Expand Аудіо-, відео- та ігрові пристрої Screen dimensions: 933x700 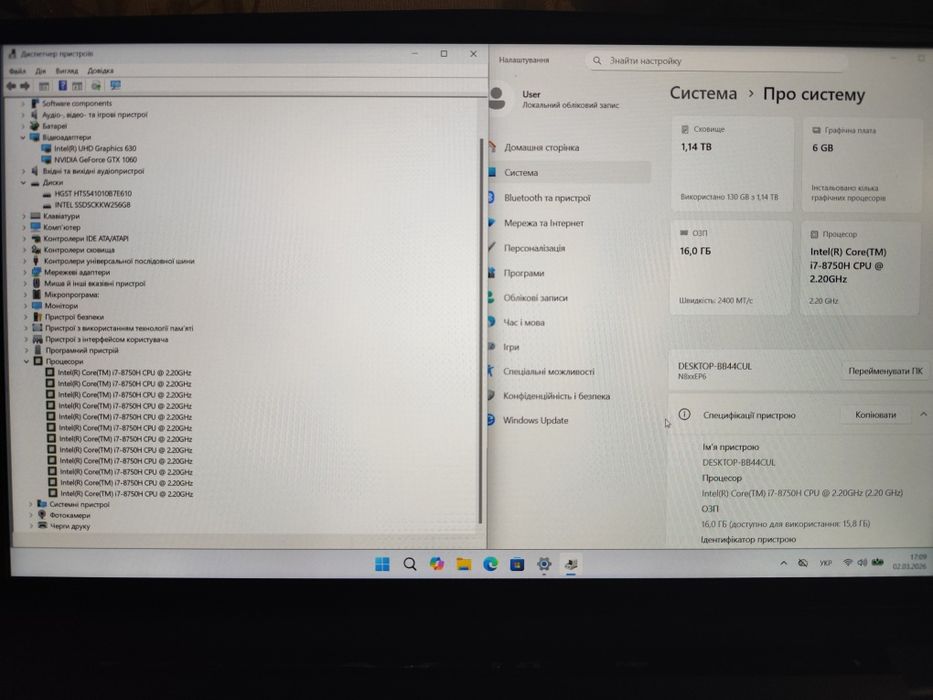(x=23, y=115)
